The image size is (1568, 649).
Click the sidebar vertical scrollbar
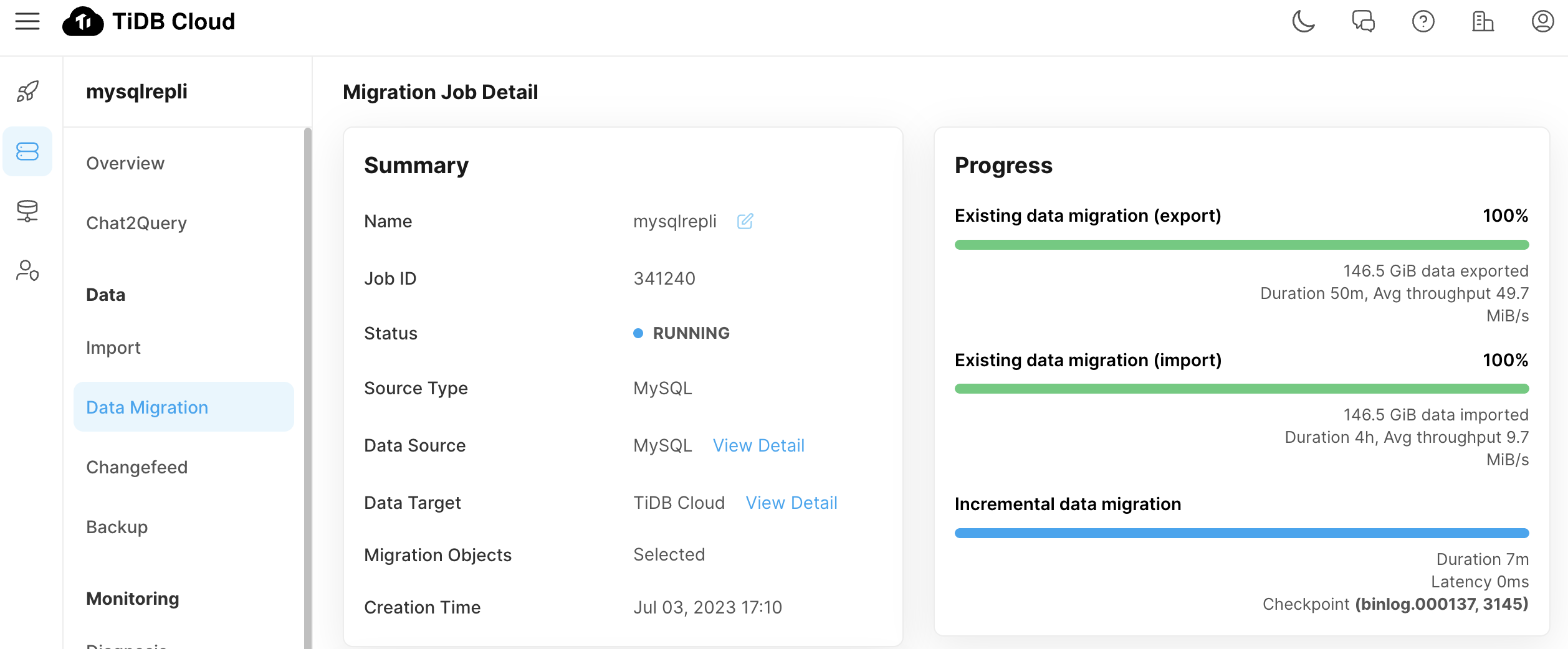pos(307,388)
